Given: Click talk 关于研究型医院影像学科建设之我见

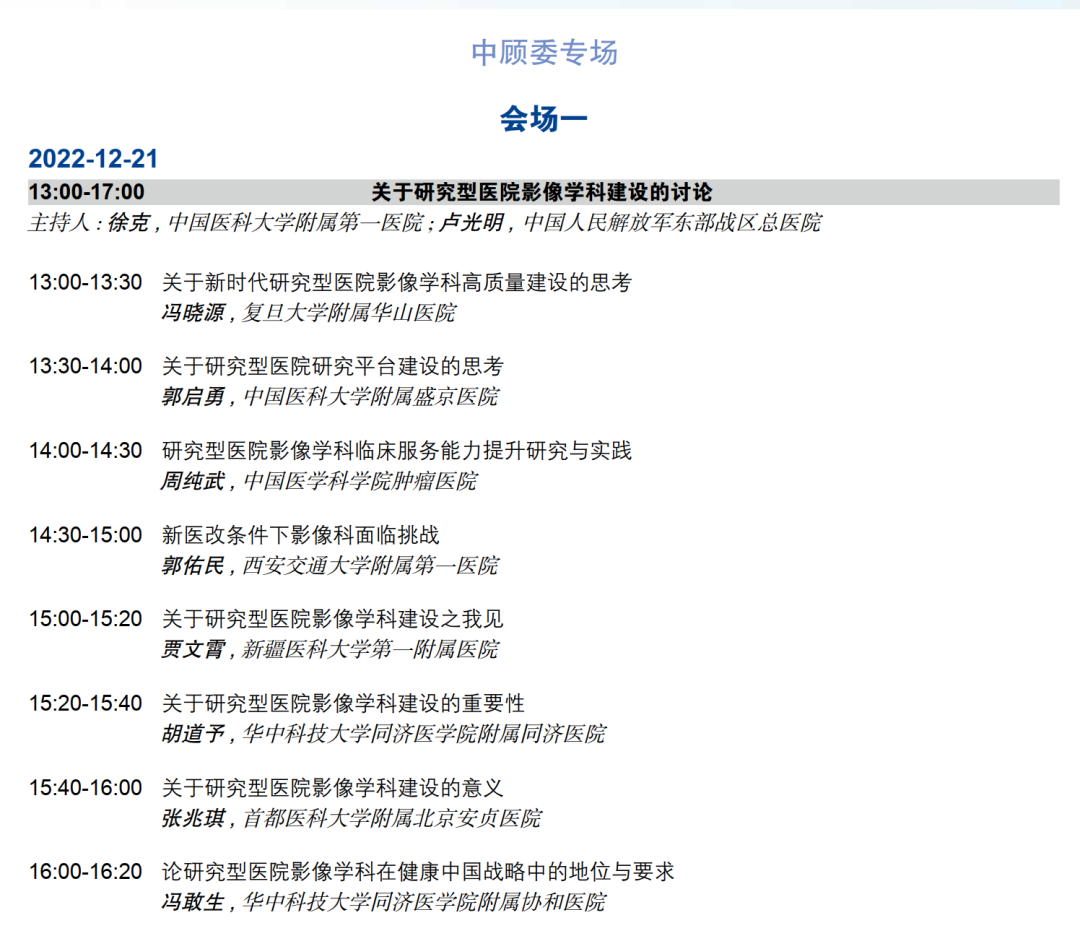Looking at the screenshot, I should click(333, 618).
